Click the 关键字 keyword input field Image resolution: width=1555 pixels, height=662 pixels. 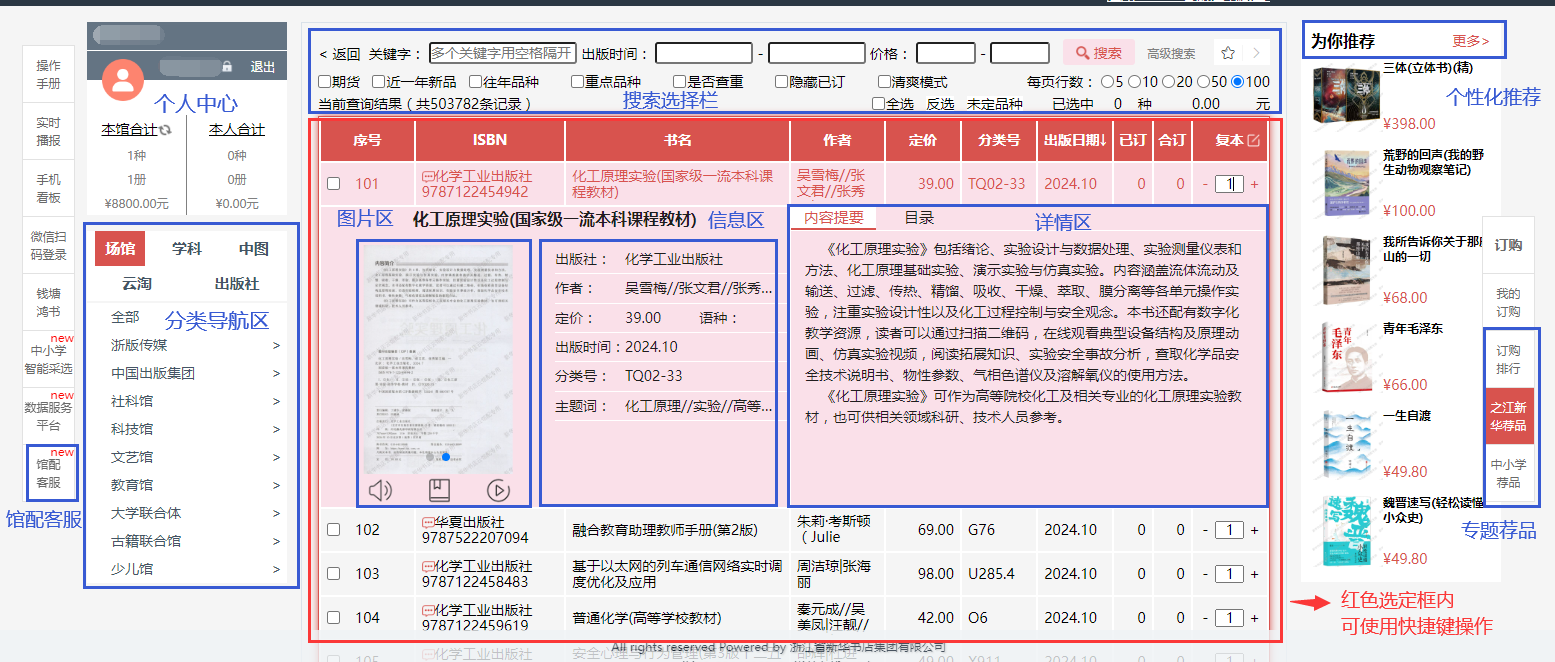click(x=502, y=53)
